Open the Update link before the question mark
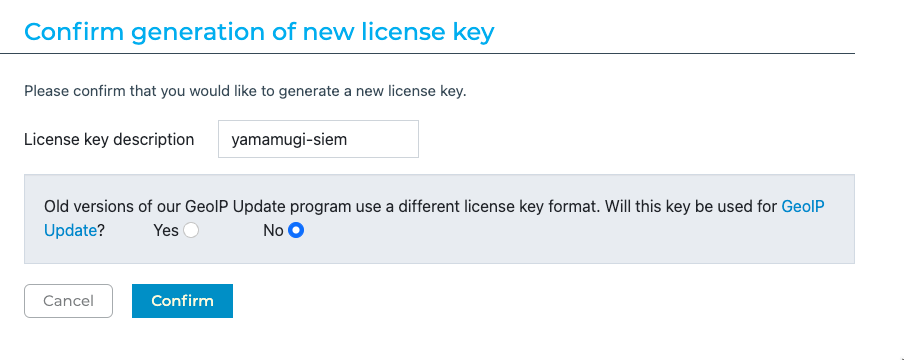 tap(70, 231)
